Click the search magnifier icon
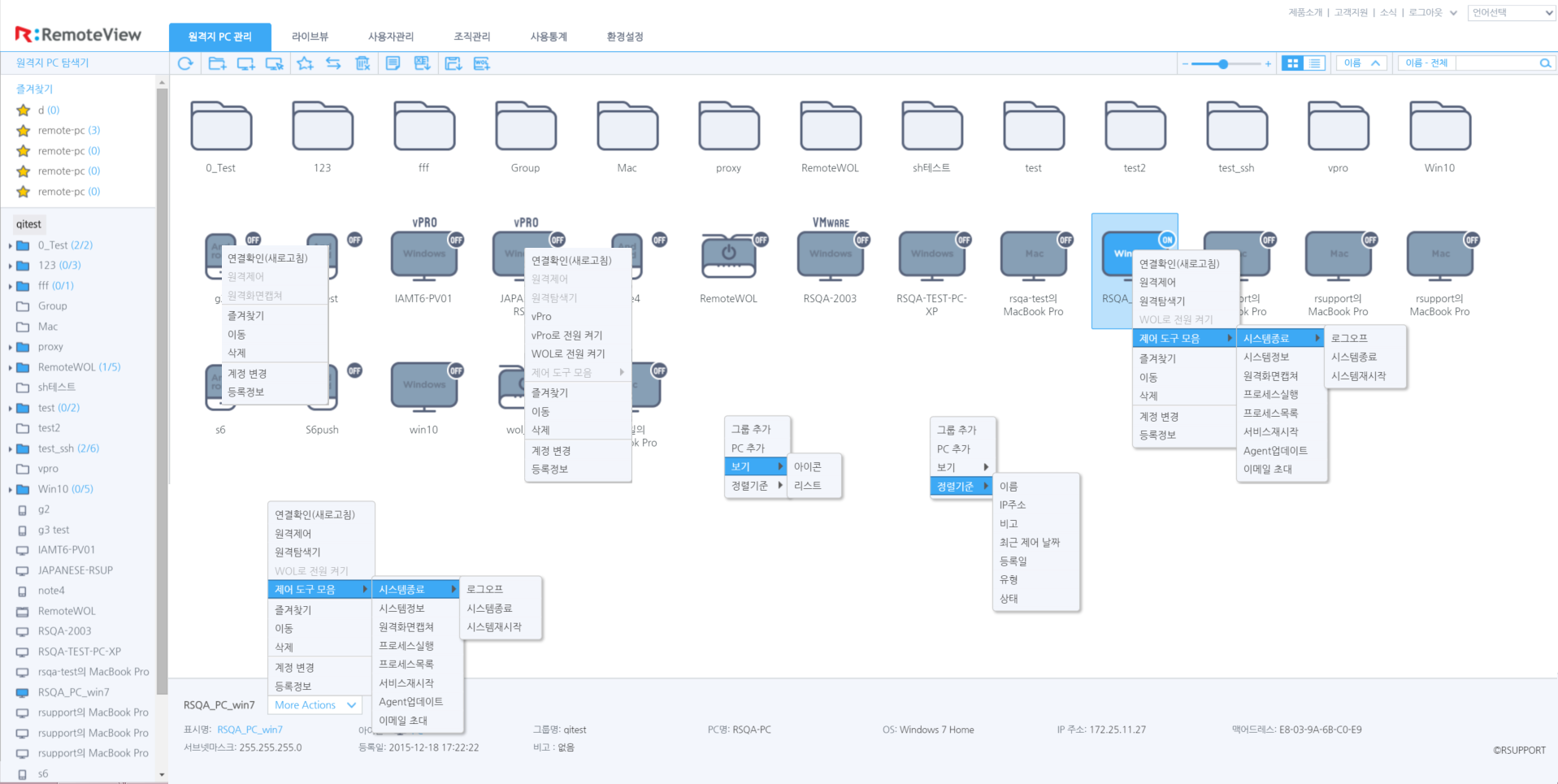 pos(1545,63)
